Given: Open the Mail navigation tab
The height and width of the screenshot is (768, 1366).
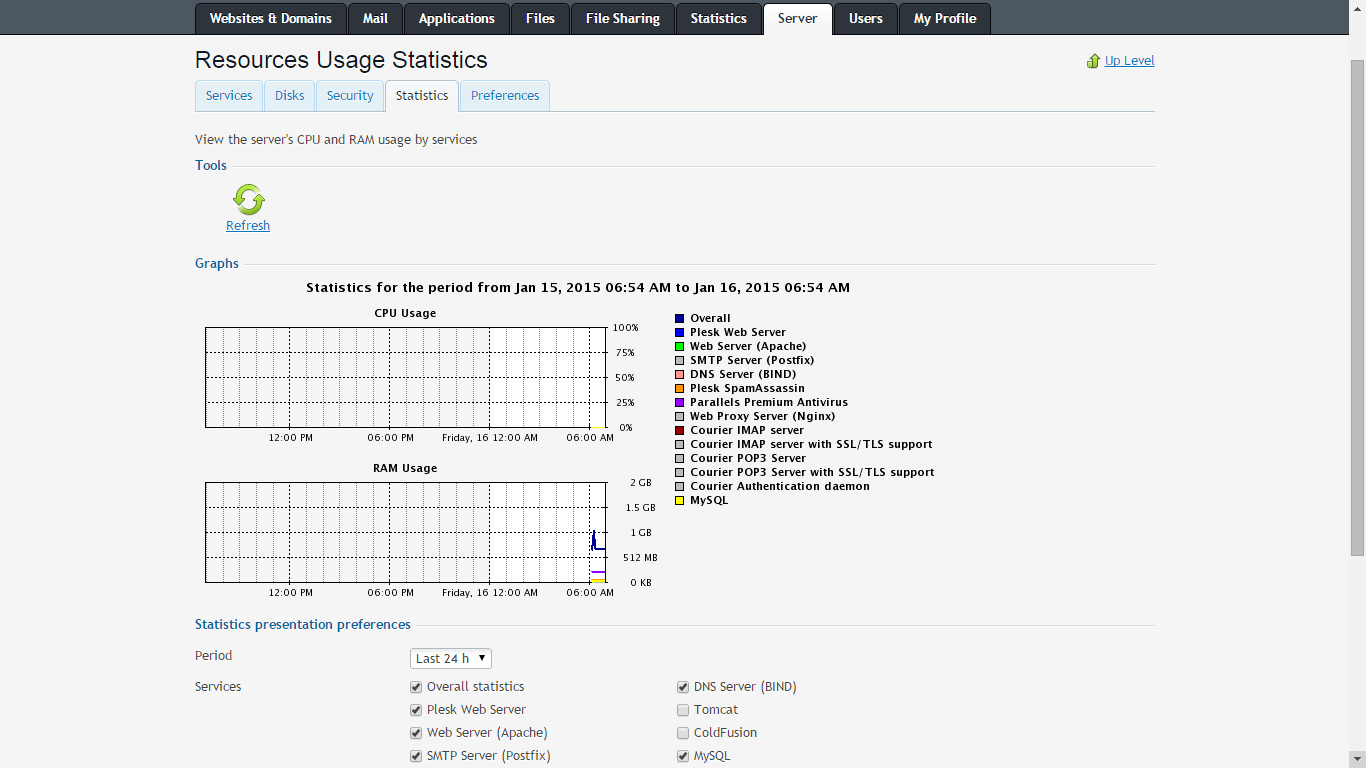Looking at the screenshot, I should coord(375,19).
